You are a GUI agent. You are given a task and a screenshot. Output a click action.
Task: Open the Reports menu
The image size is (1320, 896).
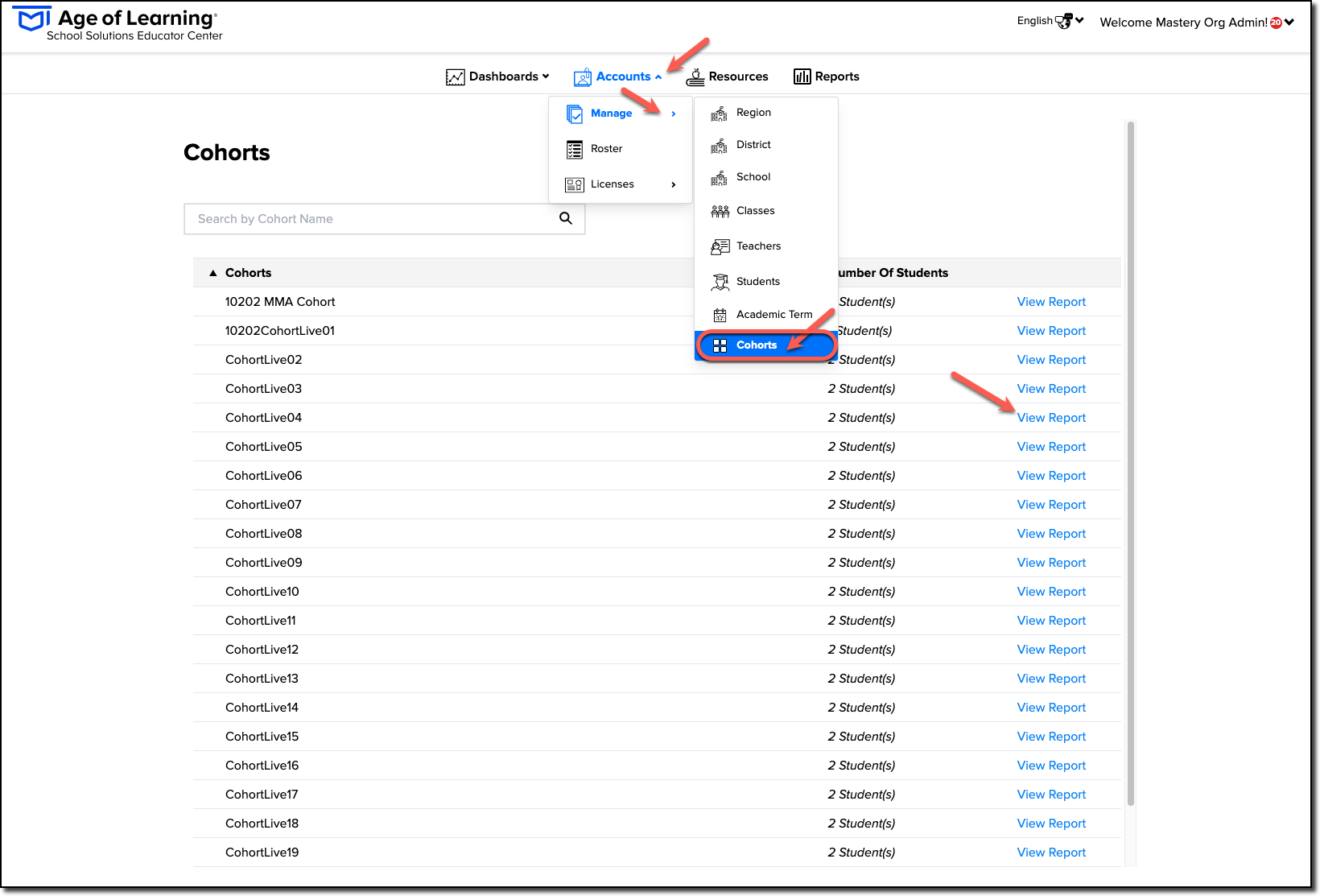pos(827,76)
